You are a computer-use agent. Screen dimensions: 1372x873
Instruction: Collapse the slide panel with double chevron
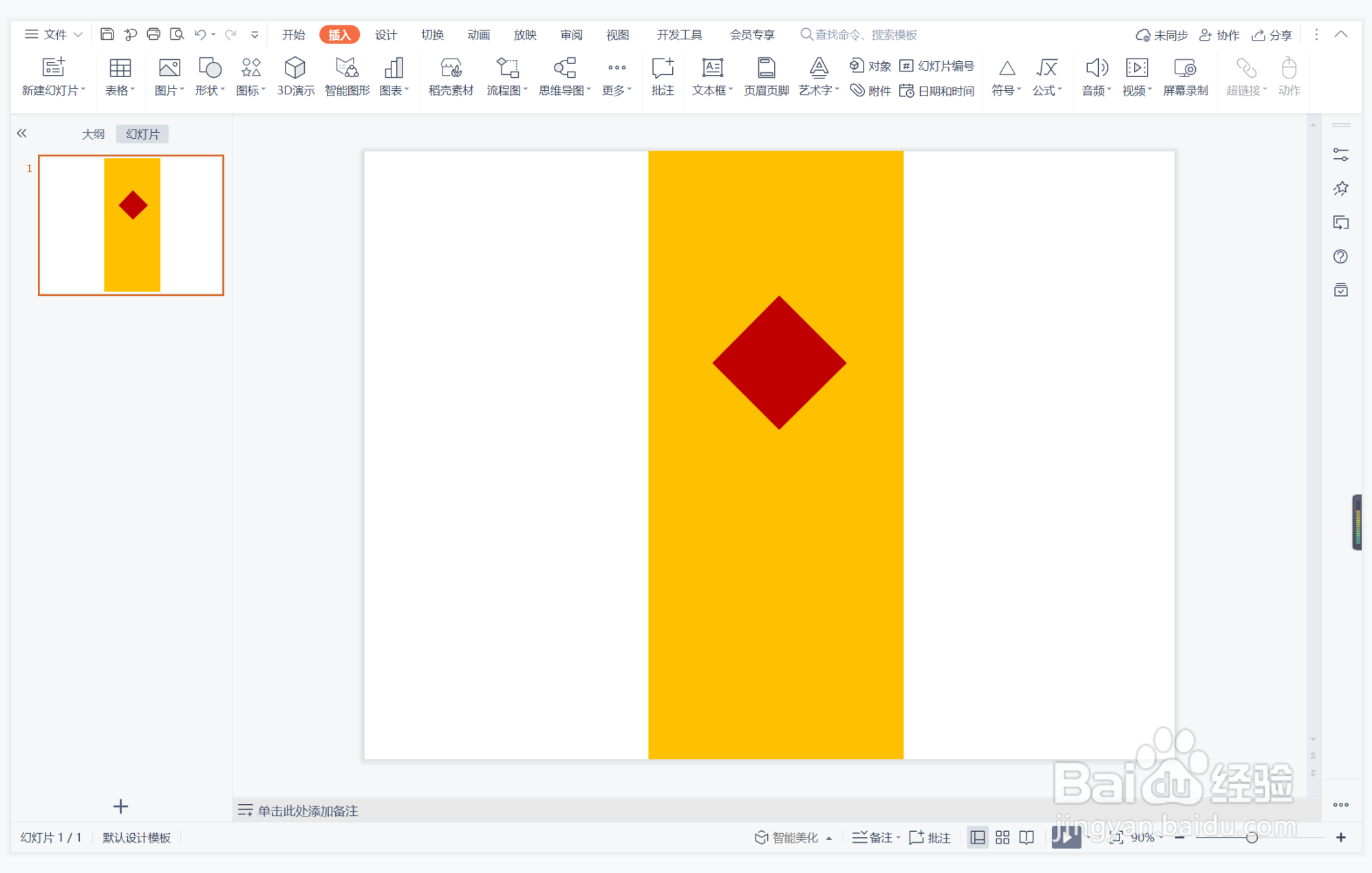22,133
